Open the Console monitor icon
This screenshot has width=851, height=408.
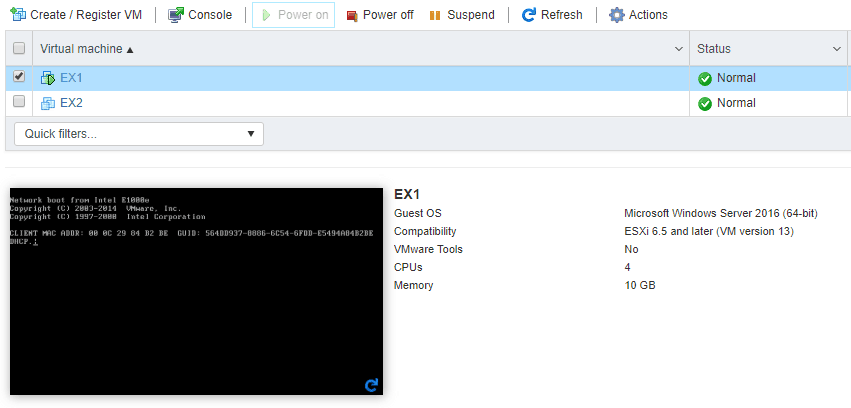coord(176,15)
